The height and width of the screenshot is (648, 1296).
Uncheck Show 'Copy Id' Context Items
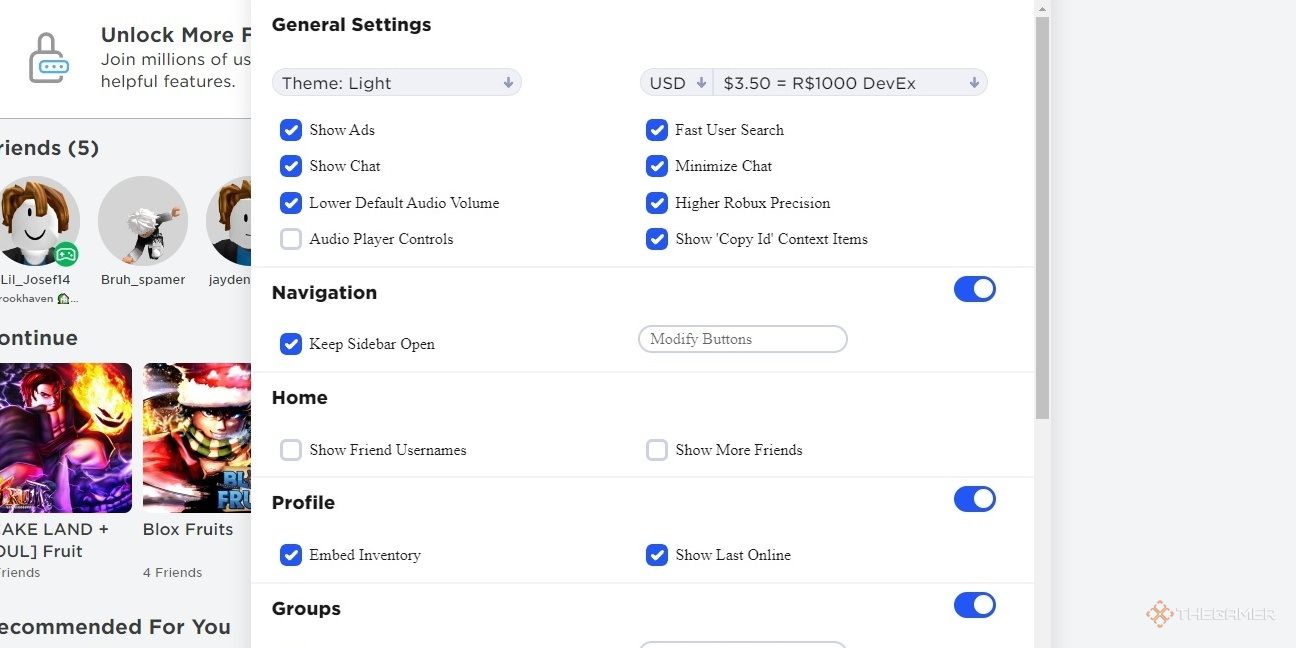click(657, 239)
